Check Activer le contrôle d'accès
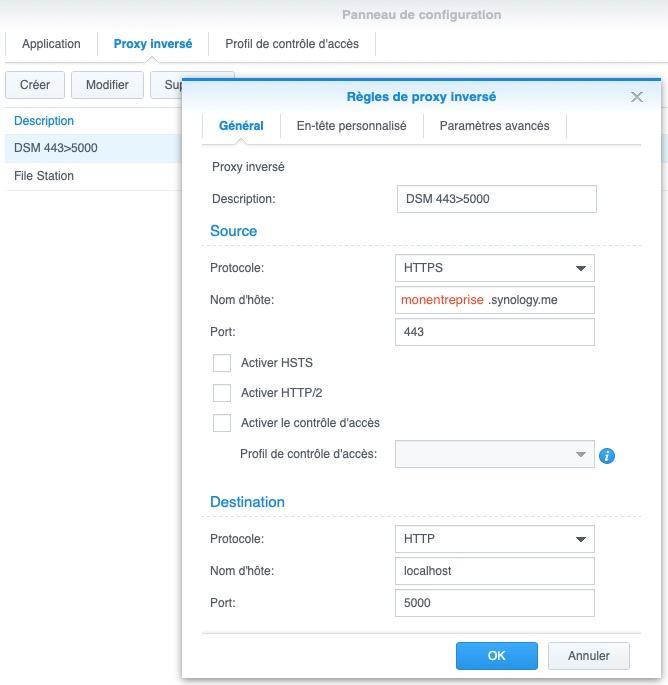 pos(222,423)
